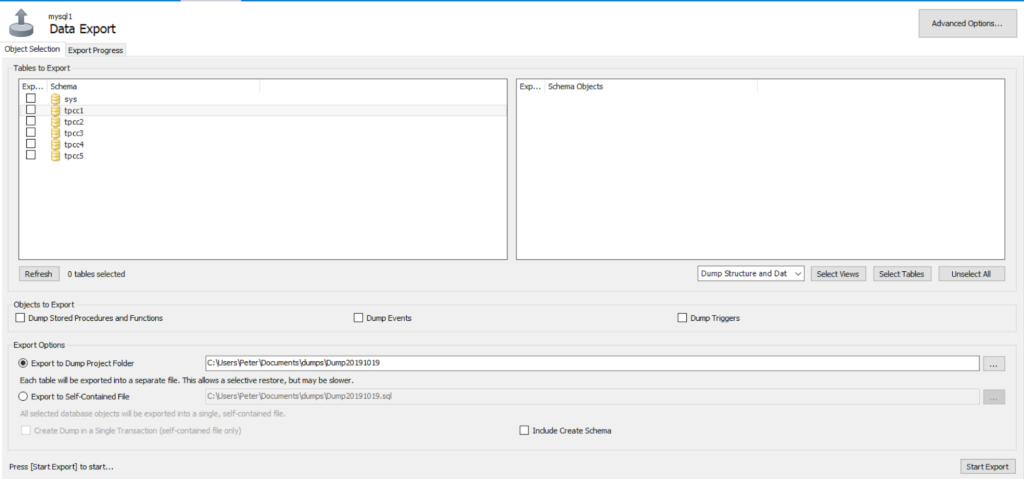This screenshot has height=479, width=1024.
Task: Click the Schema column header
Action: pyautogui.click(x=153, y=86)
